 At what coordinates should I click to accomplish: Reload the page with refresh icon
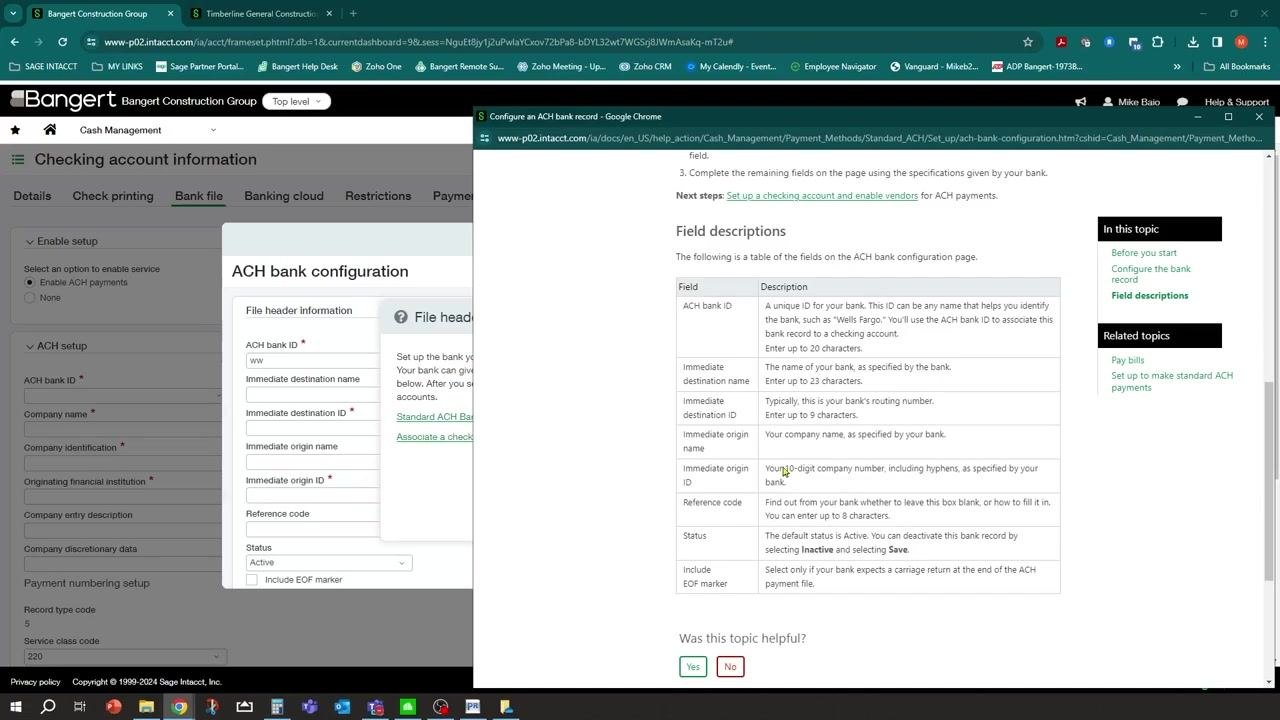tap(62, 42)
